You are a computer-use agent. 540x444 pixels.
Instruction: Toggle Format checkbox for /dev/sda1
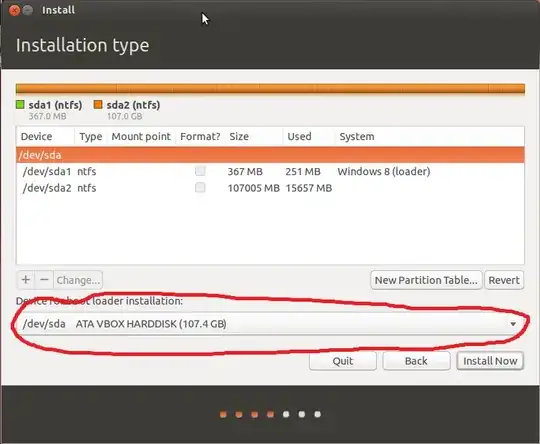click(x=200, y=171)
